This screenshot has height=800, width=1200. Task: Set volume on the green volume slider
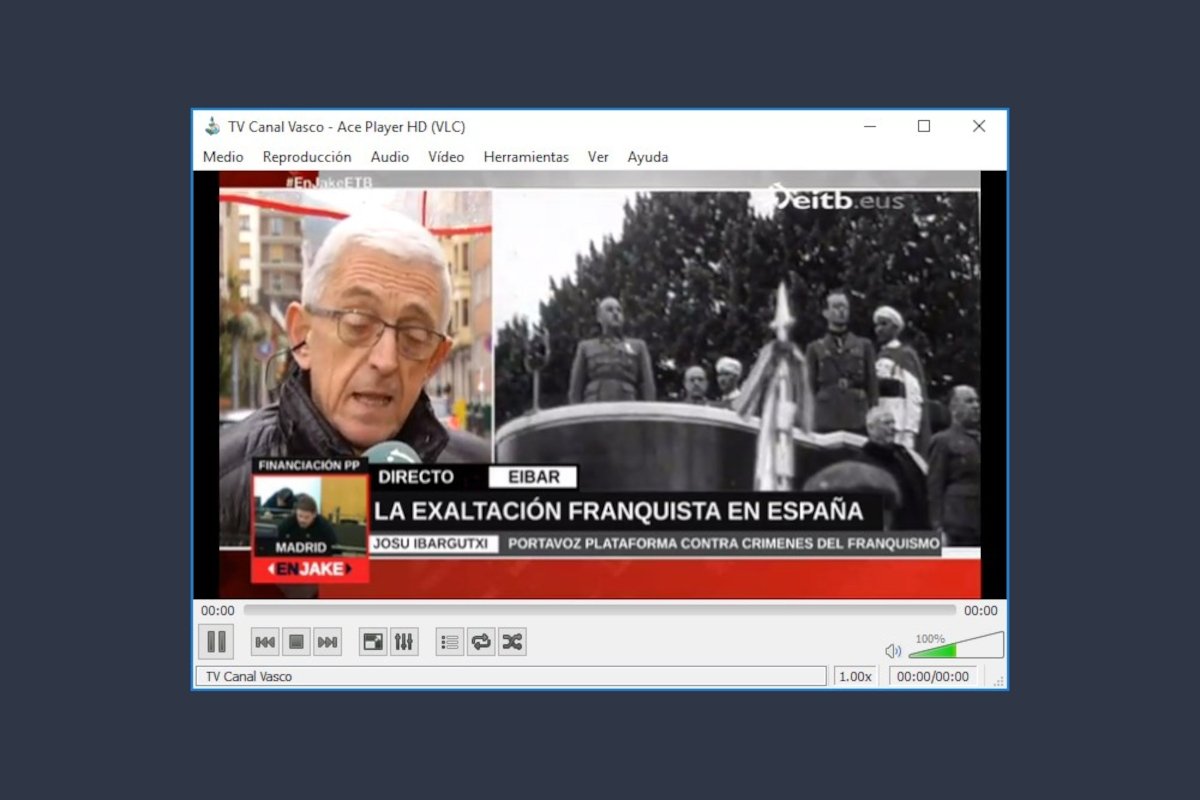click(x=956, y=645)
